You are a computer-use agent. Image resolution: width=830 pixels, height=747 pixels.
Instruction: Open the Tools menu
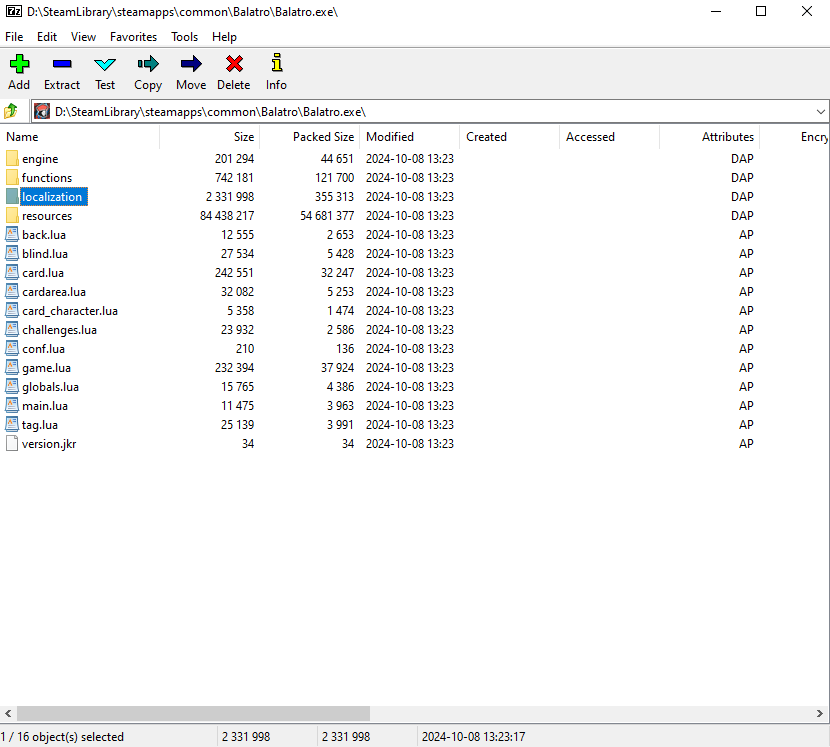pos(184,37)
